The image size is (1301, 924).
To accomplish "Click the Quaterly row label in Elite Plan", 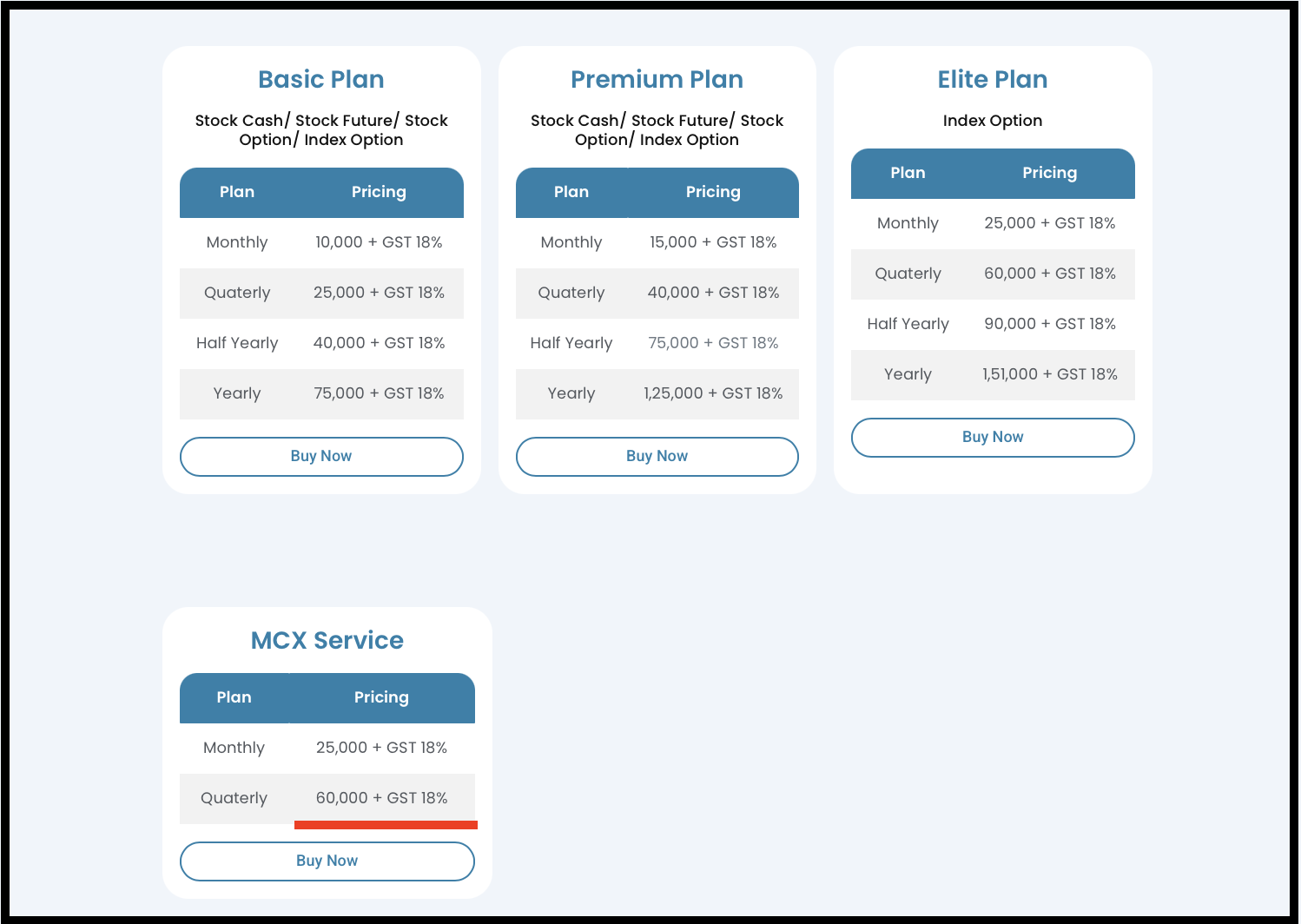I will click(908, 274).
